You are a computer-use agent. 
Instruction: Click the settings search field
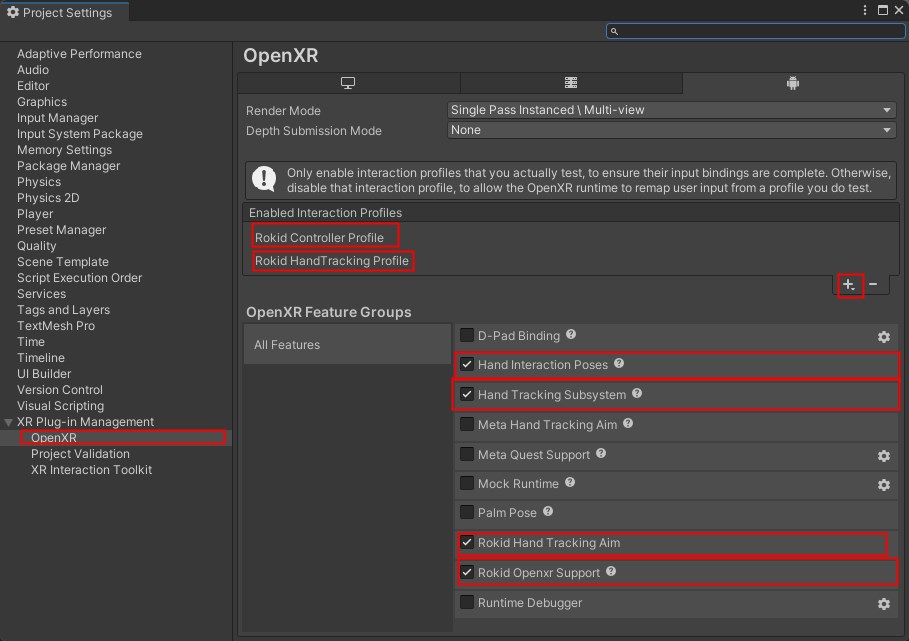point(755,31)
